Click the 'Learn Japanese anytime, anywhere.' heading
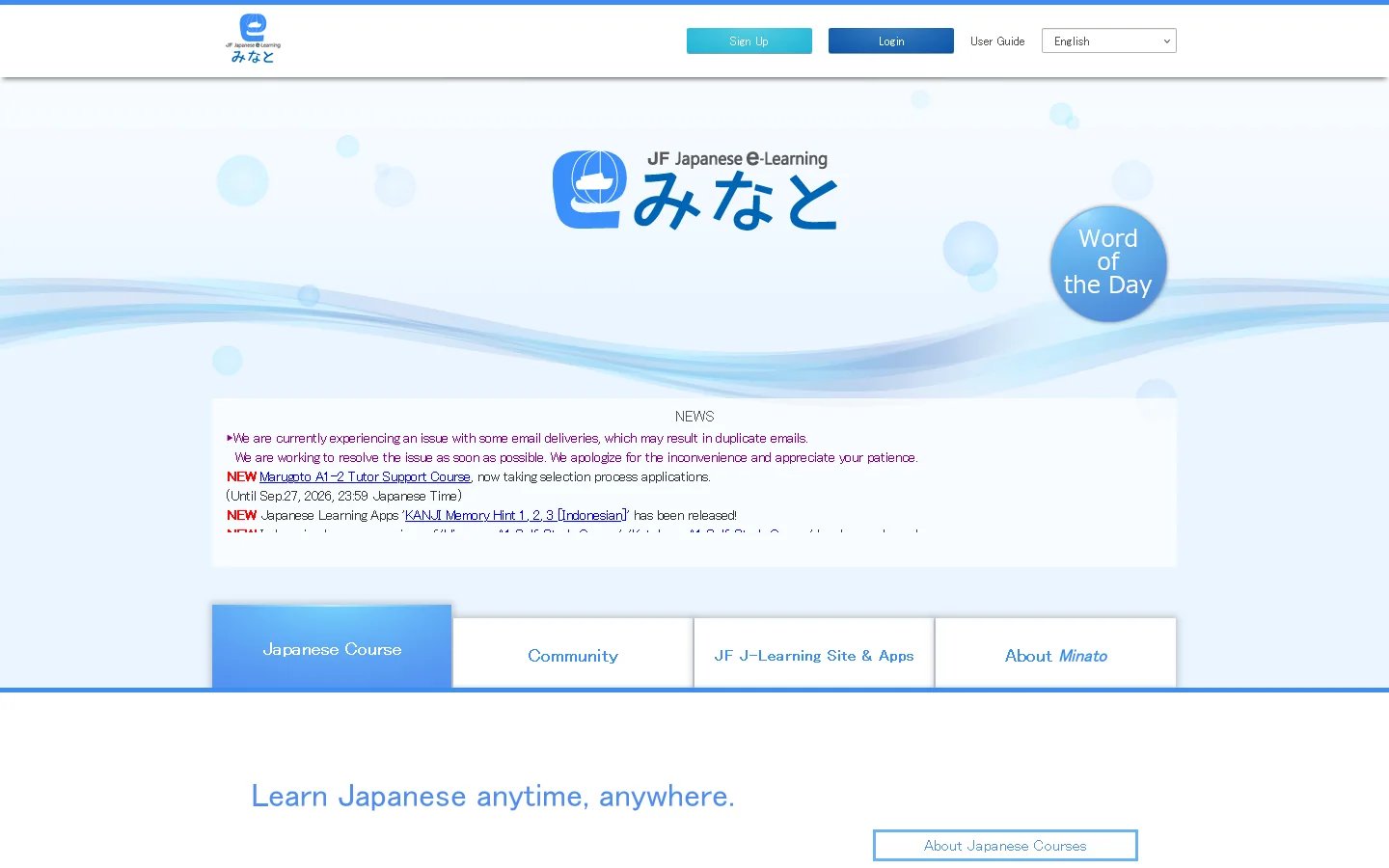The width and height of the screenshot is (1389, 868). [493, 796]
